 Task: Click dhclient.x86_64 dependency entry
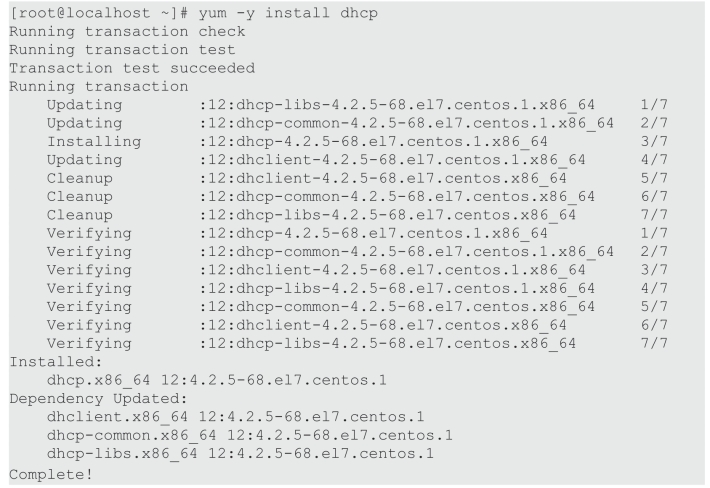(235, 416)
